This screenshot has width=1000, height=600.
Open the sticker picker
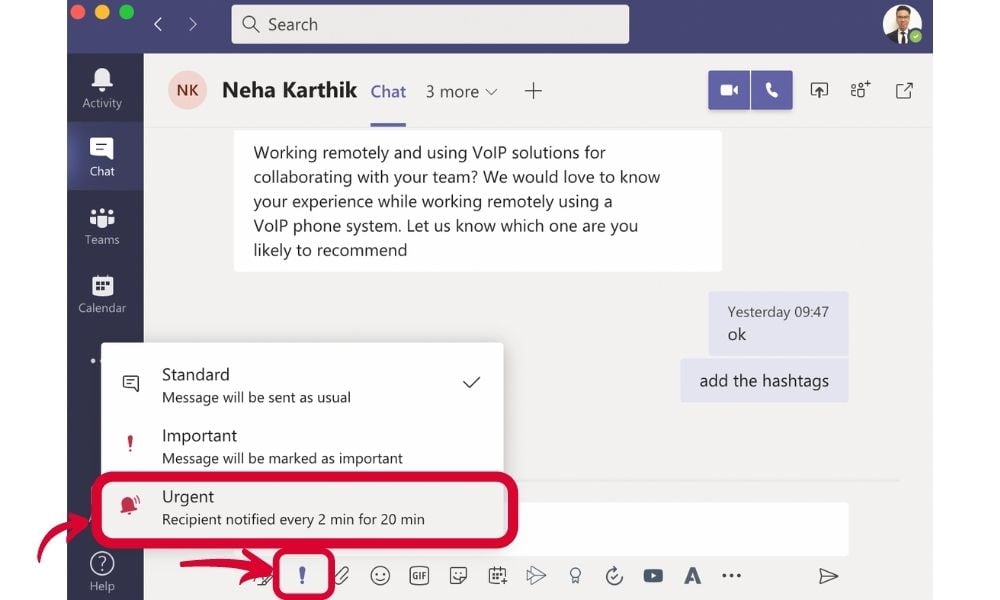pos(458,575)
